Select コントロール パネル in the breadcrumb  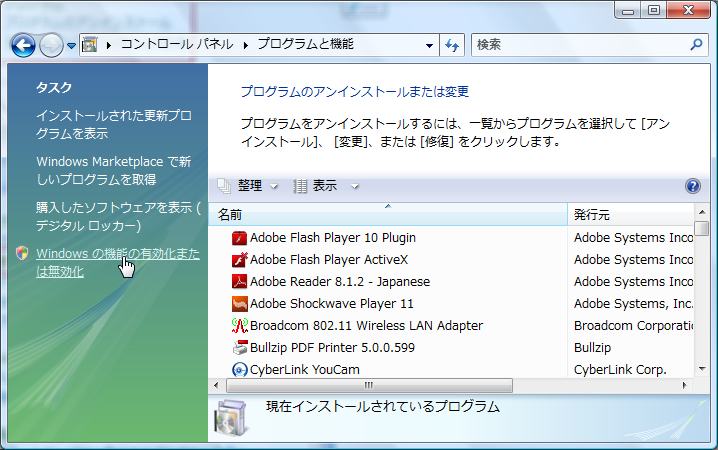tap(177, 44)
